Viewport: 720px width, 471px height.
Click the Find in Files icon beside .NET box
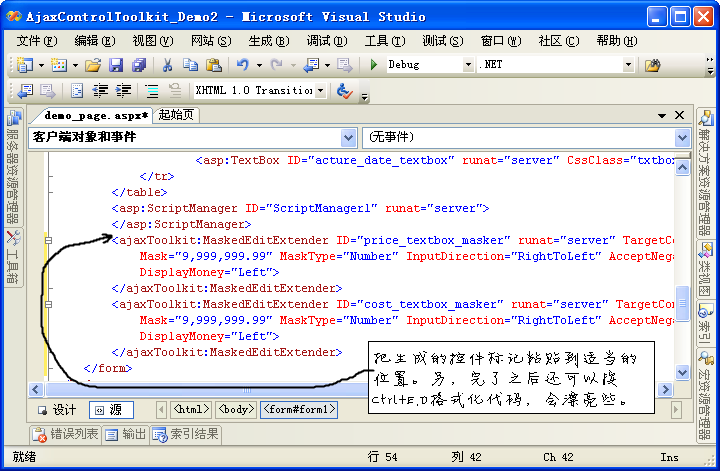coord(652,65)
